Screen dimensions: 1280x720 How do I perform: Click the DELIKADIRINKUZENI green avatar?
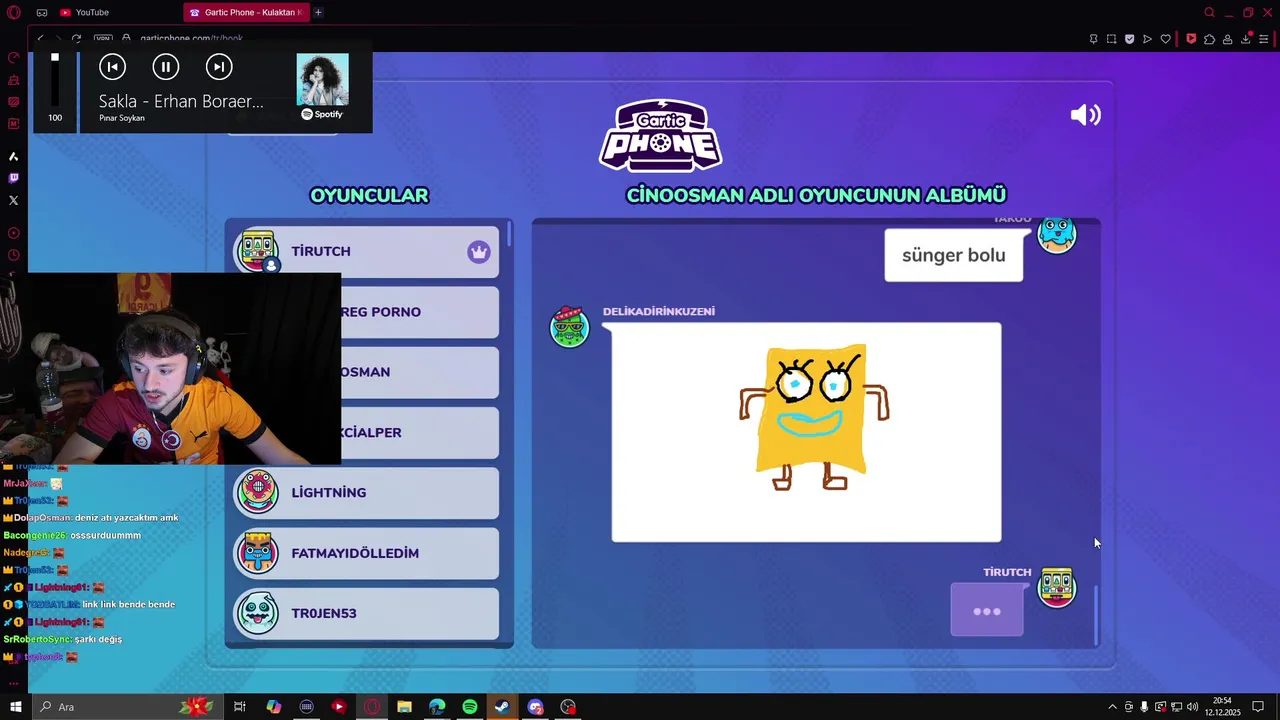pos(570,327)
